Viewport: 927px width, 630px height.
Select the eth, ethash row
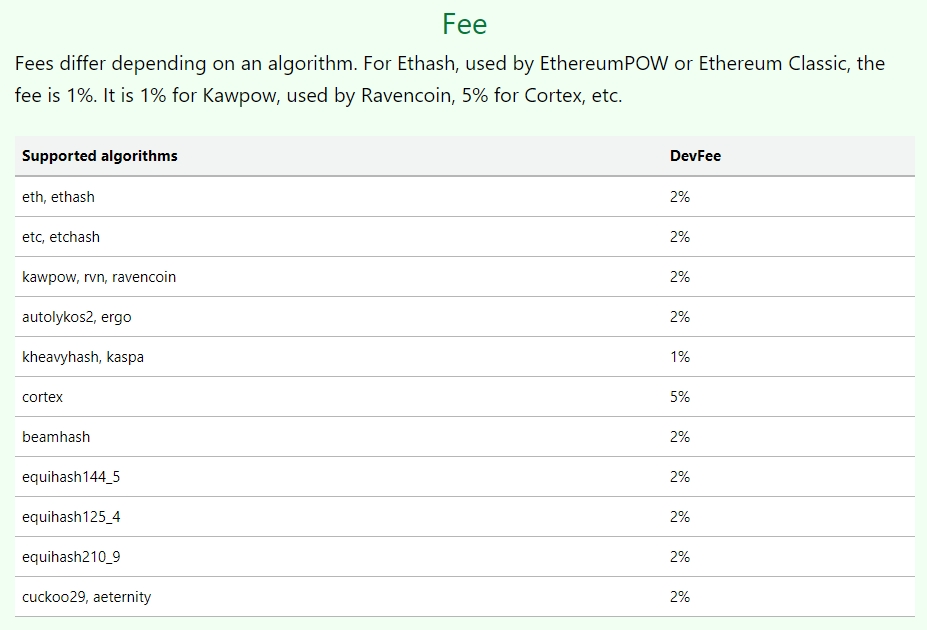click(59, 197)
